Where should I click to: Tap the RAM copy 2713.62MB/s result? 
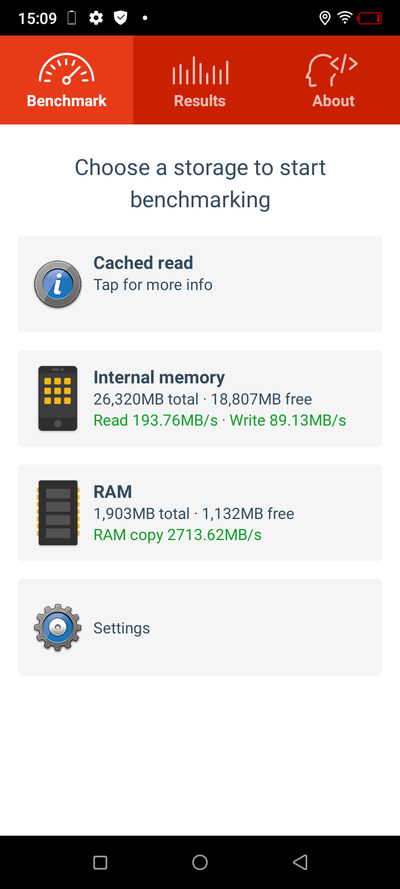[177, 535]
